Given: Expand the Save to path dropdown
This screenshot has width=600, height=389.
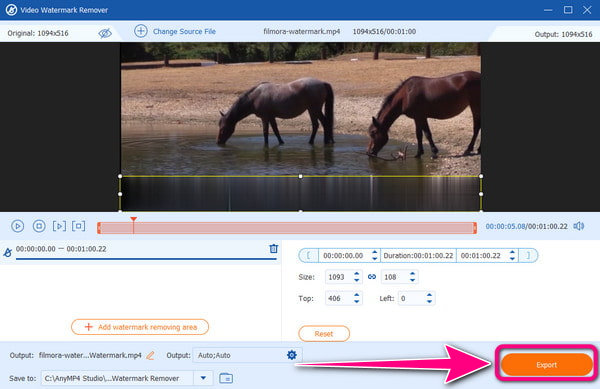Looking at the screenshot, I should pos(203,378).
